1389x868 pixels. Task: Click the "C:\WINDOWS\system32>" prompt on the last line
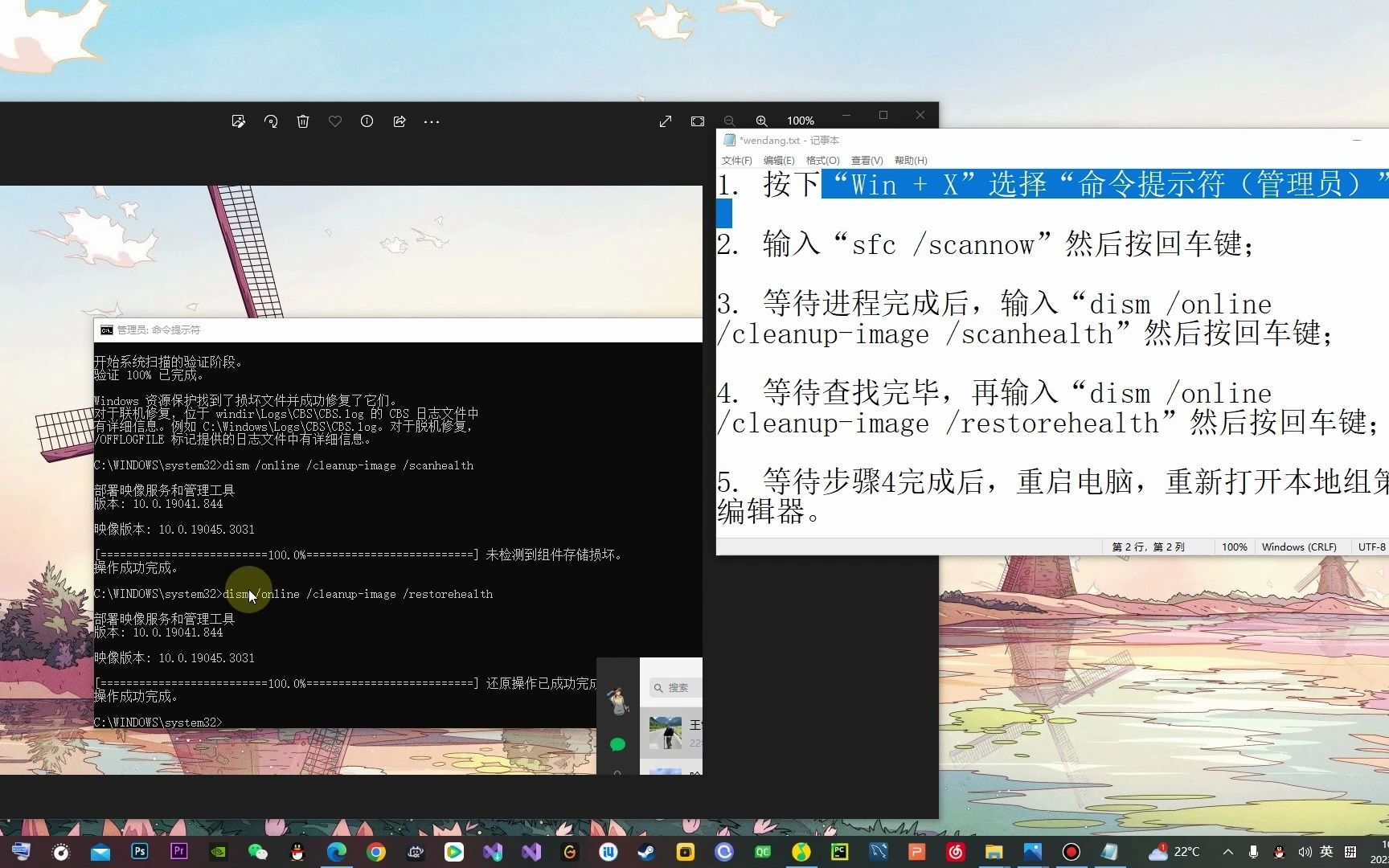158,723
